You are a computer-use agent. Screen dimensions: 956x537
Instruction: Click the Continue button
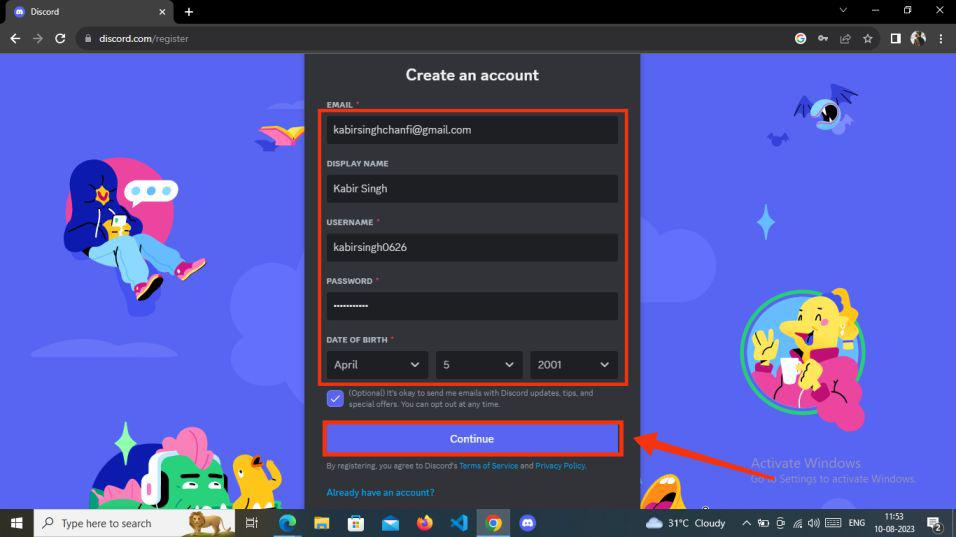(x=473, y=439)
